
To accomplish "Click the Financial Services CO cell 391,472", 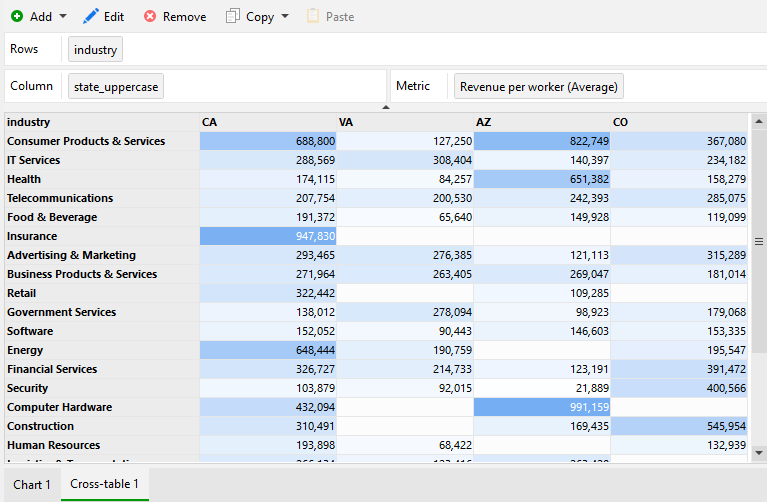I will point(679,369).
